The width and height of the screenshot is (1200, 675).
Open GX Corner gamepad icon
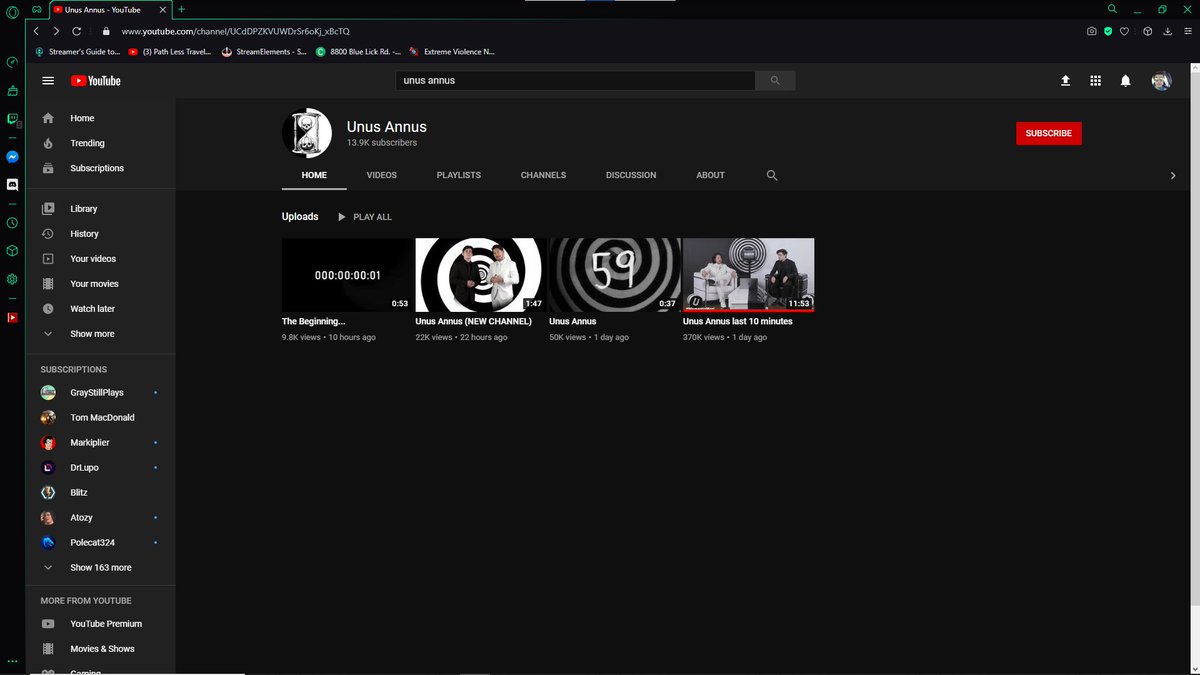coord(36,9)
